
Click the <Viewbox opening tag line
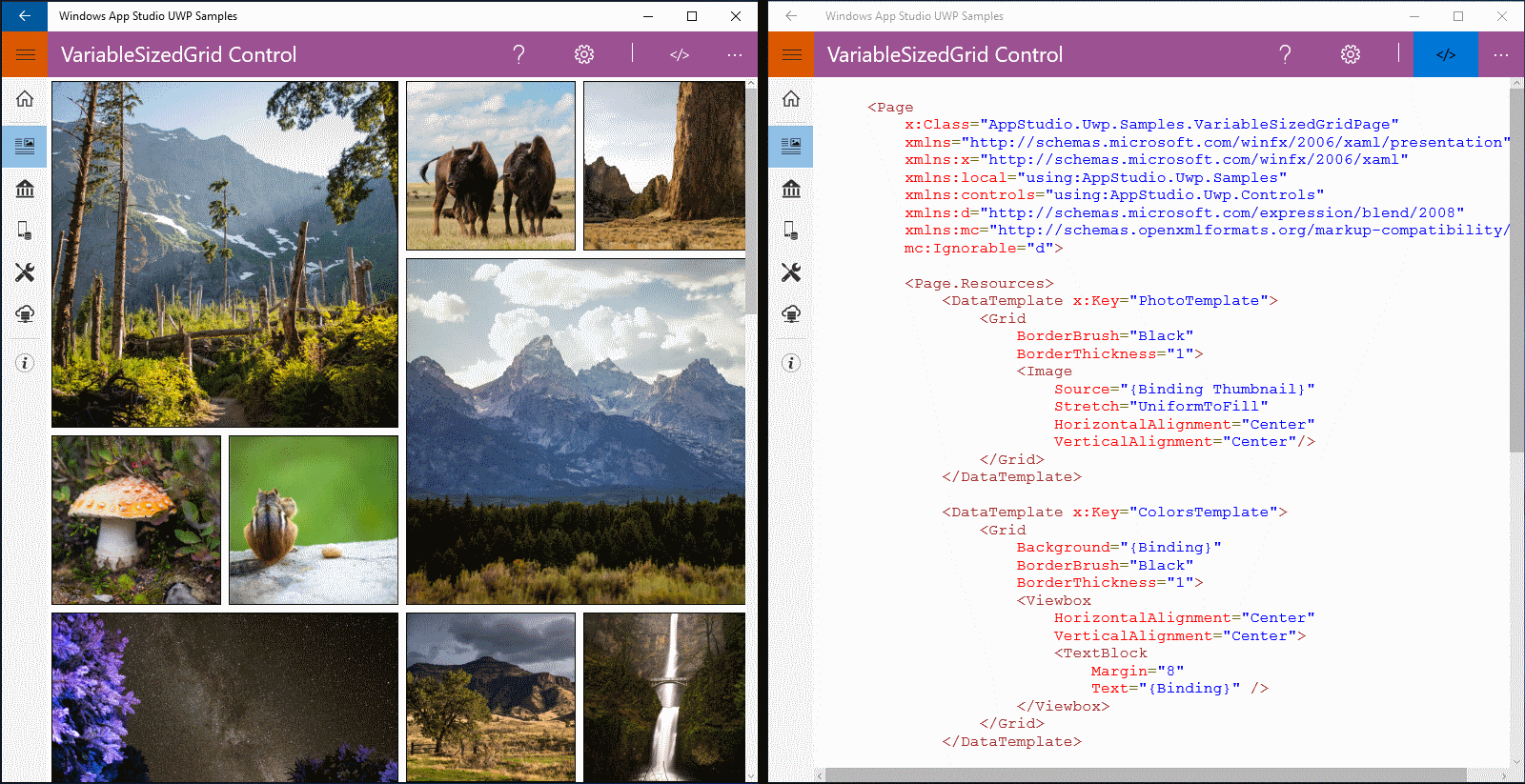coord(1054,601)
